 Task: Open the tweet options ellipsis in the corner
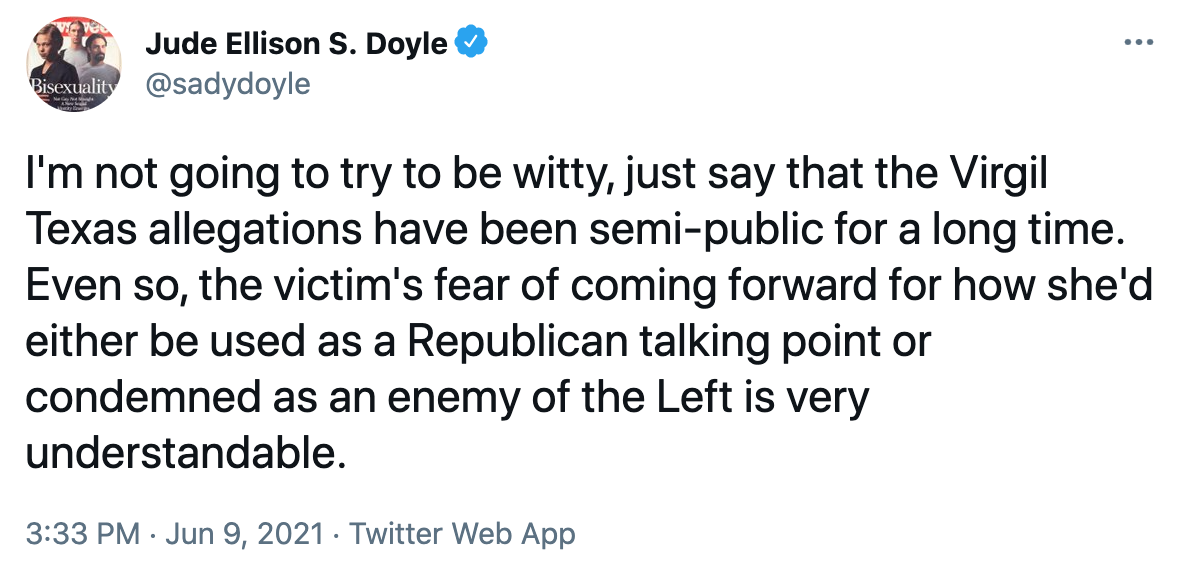[1140, 42]
